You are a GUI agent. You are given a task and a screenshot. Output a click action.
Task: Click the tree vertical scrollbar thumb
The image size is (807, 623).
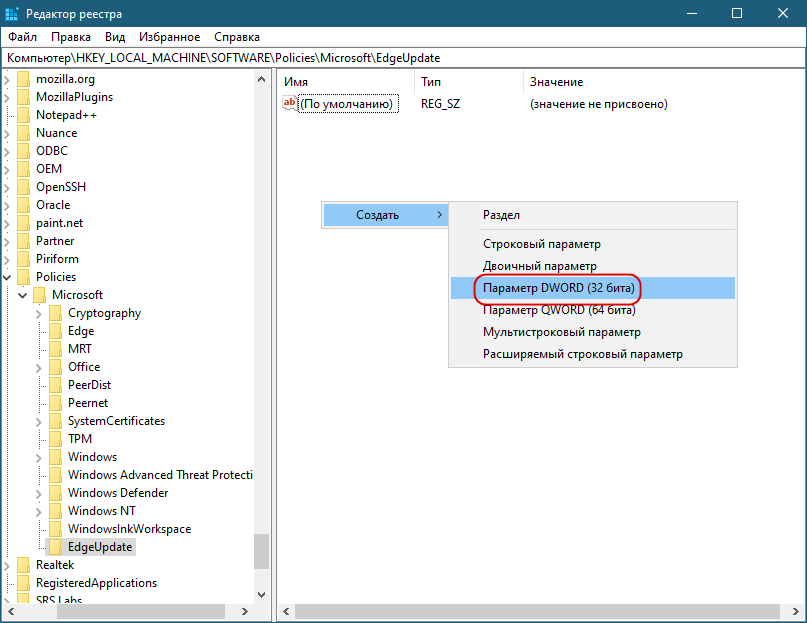(261, 551)
